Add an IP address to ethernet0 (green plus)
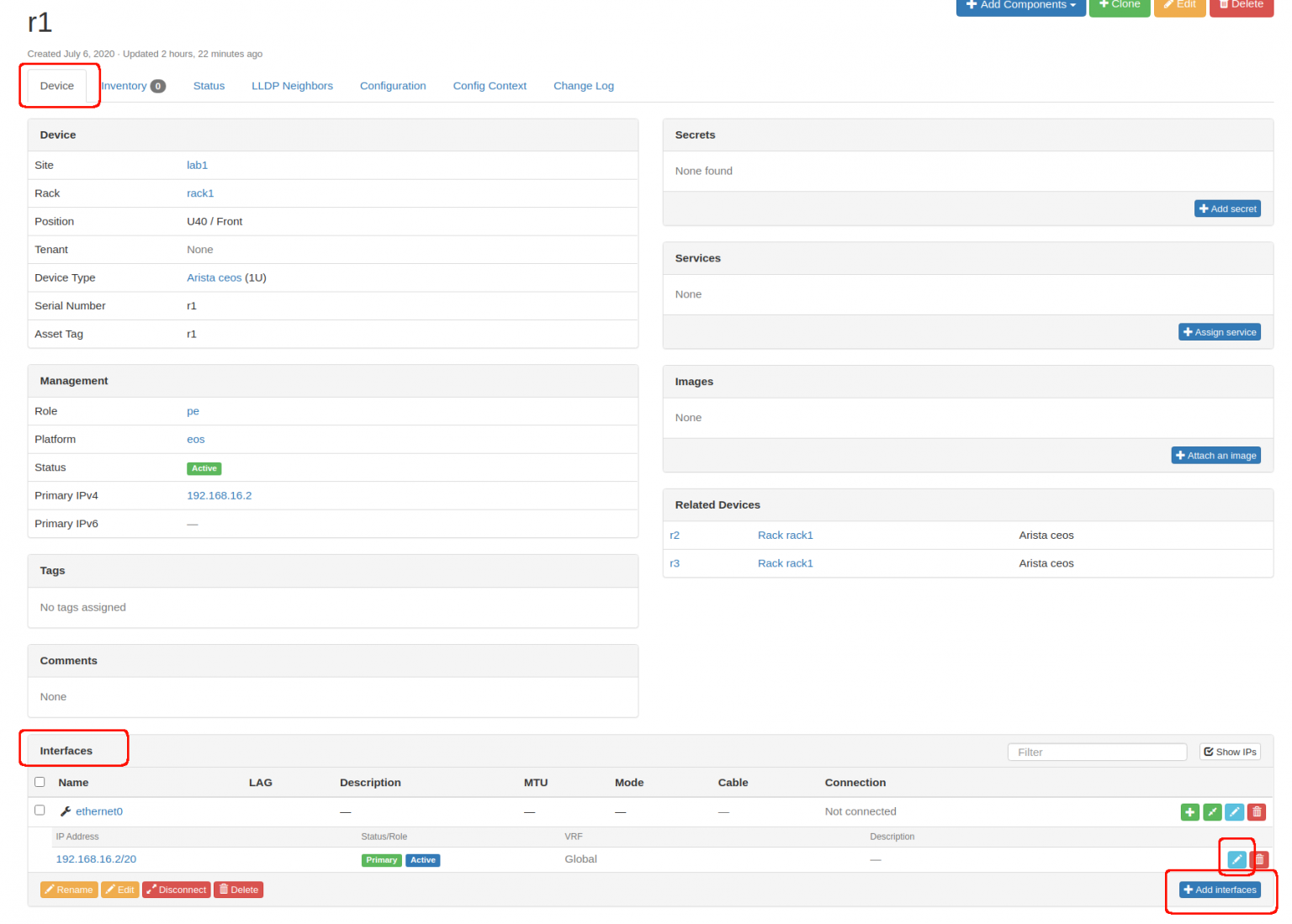1292x924 pixels. 1189,811
